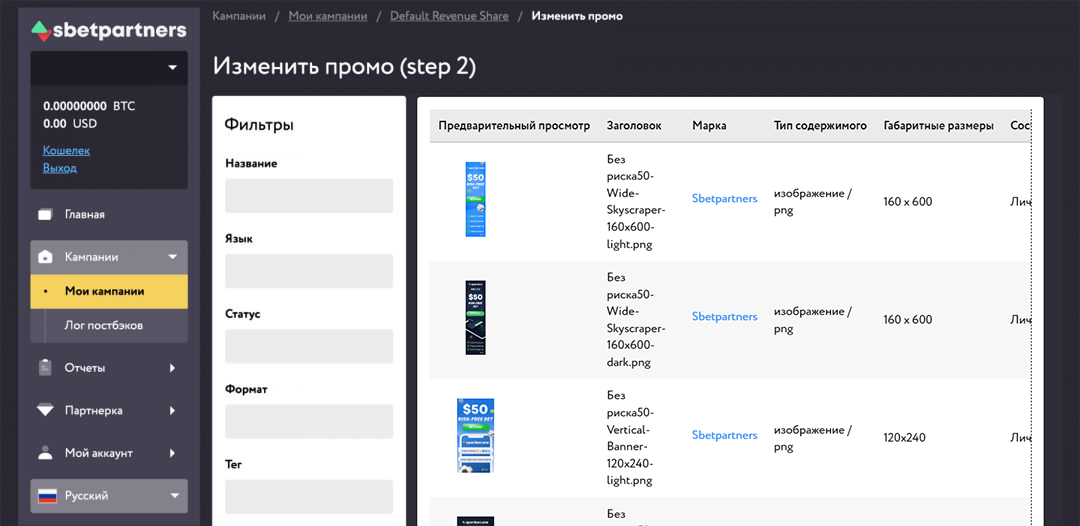This screenshot has height=526, width=1080.
Task: Open the Партнерка menu item
Action: [x=109, y=411]
